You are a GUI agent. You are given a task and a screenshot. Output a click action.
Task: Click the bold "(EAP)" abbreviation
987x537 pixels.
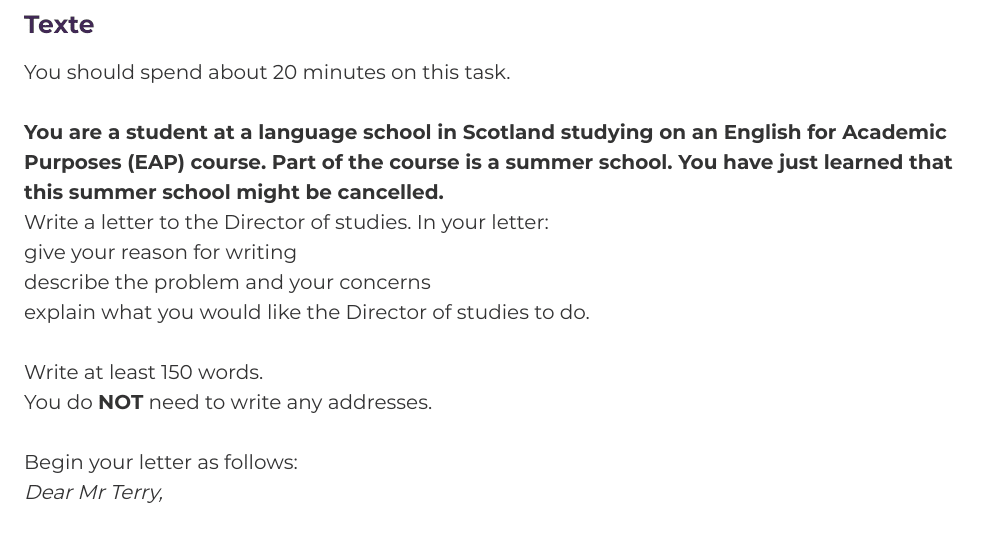click(154, 162)
